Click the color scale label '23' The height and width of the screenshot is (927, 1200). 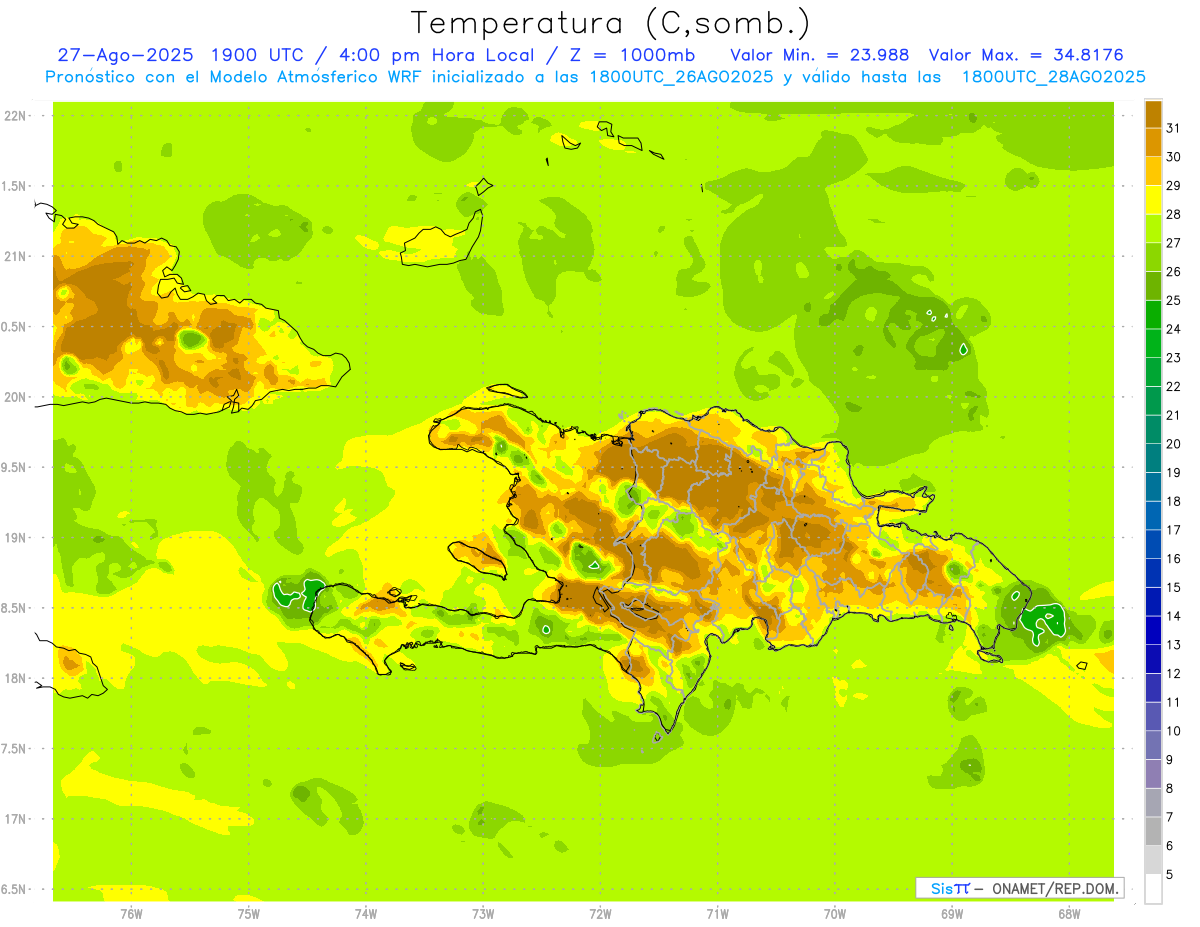pos(1174,357)
